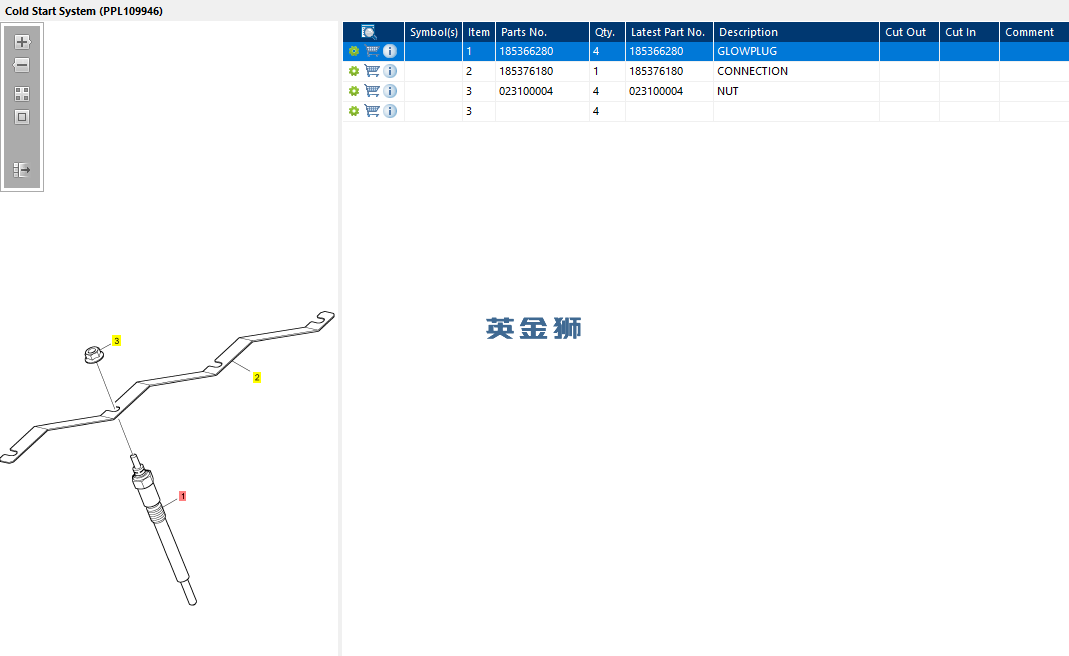Click the four-squares grid view icon
Screen dimensions: 1069x656
point(22,94)
